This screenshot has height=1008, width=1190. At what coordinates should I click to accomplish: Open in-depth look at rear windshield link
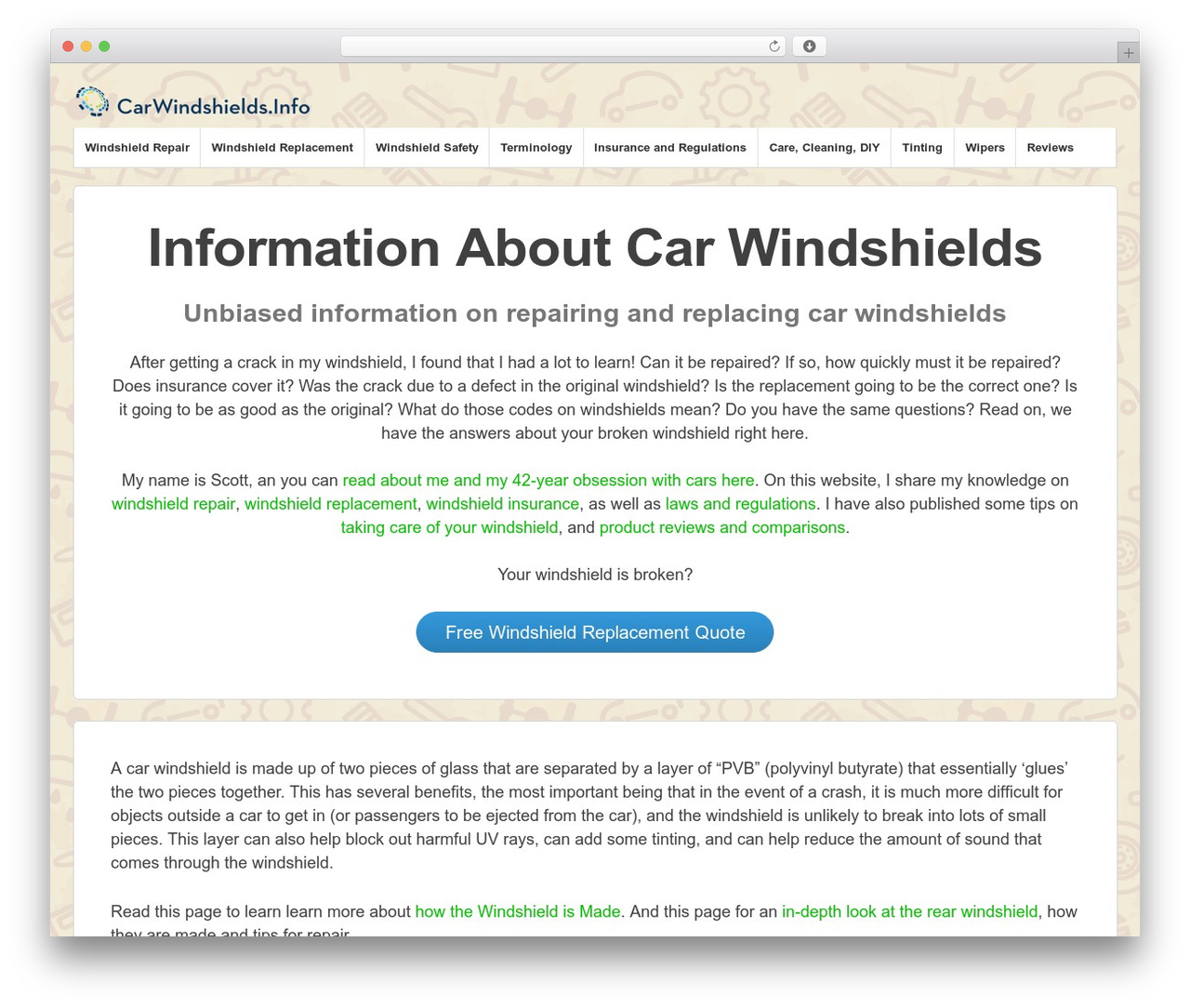[x=910, y=912]
